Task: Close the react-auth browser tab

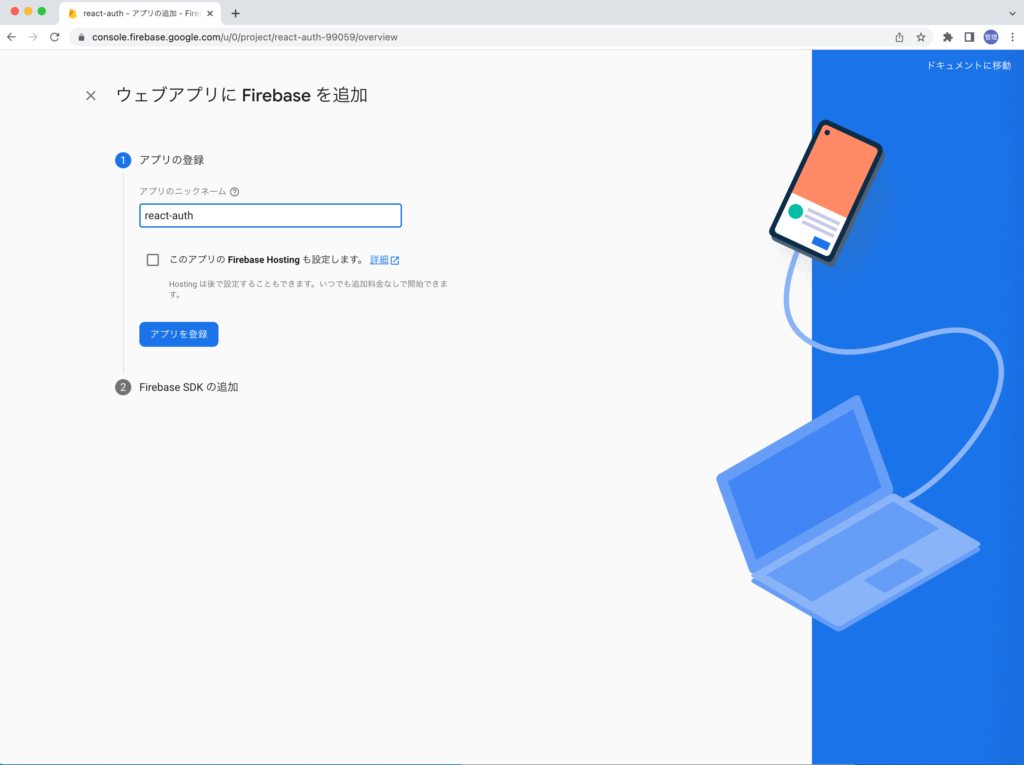Action: 210,13
